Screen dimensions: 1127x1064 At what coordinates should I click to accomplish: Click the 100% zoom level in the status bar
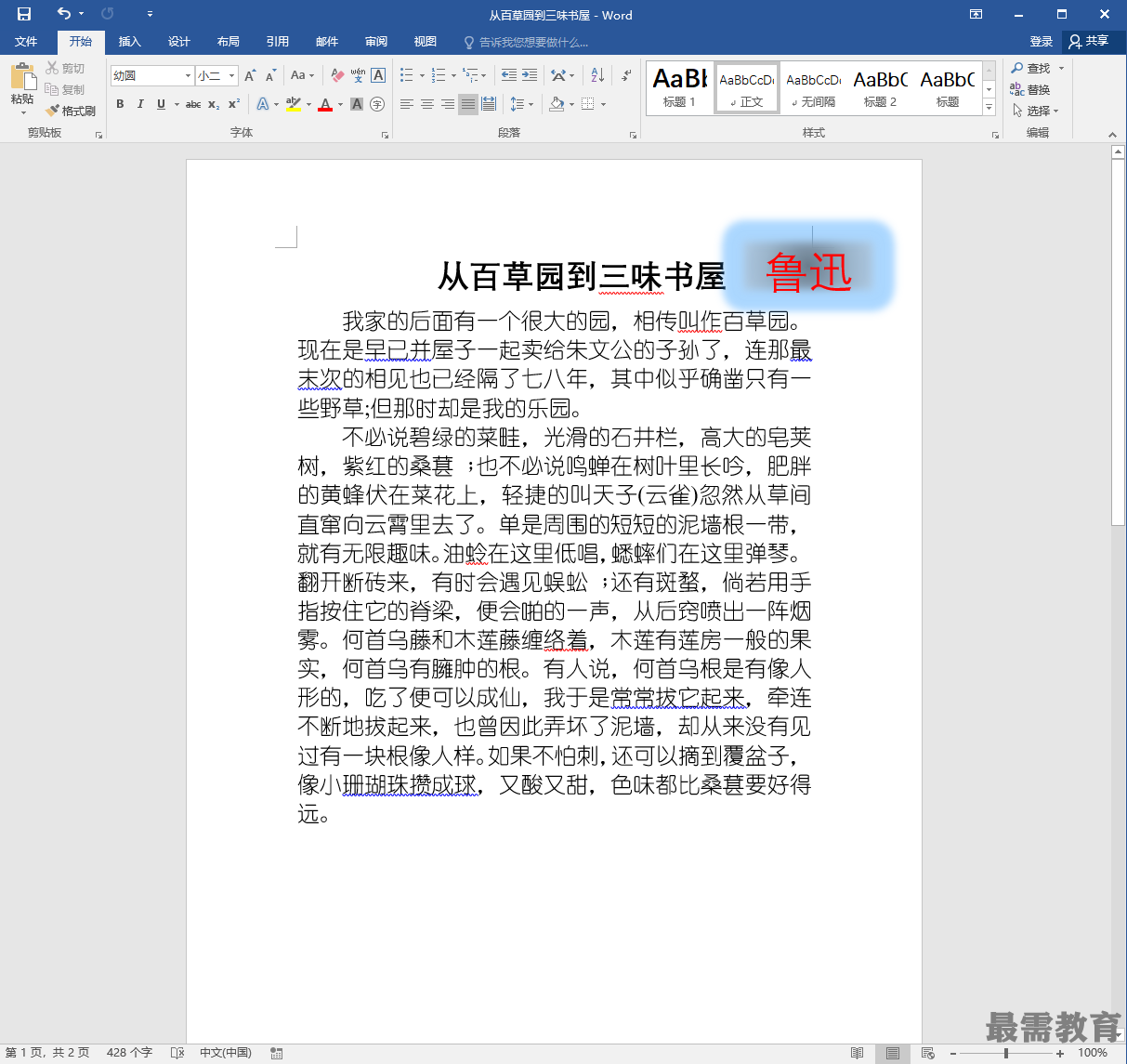click(x=1093, y=1053)
